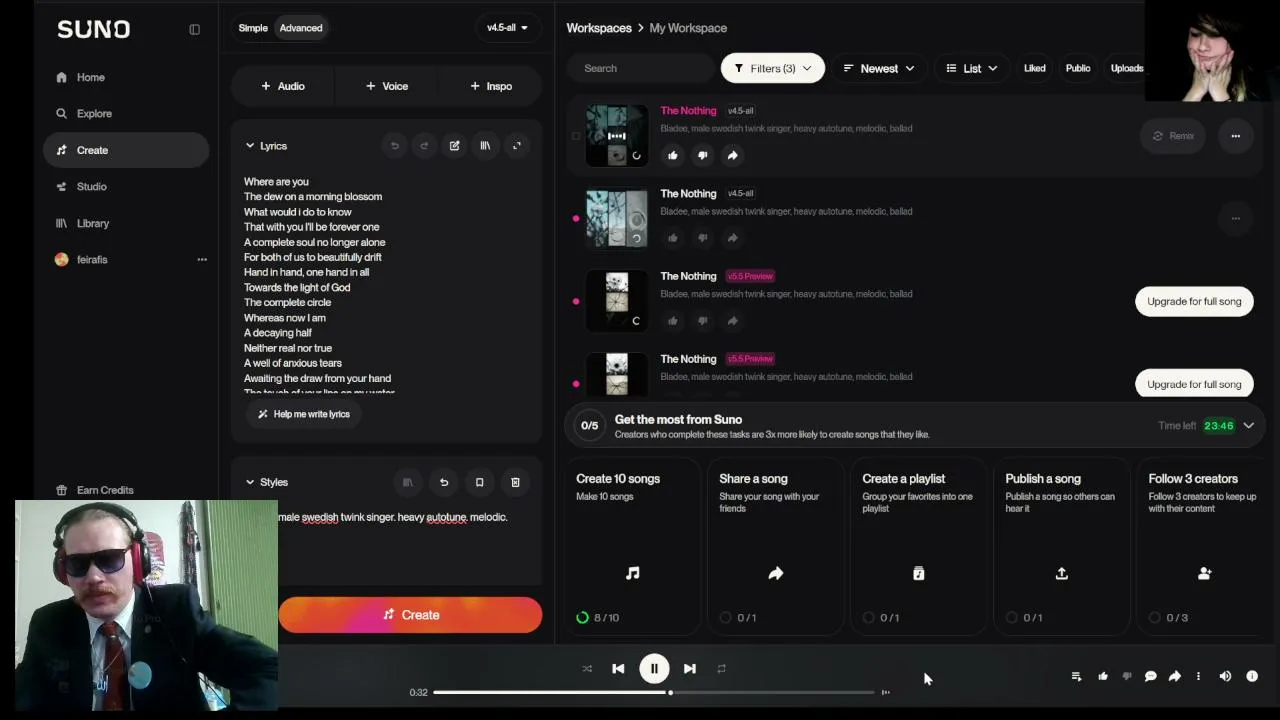This screenshot has width=1280, height=720.
Task: Add a Voice to the song
Action: tap(387, 86)
